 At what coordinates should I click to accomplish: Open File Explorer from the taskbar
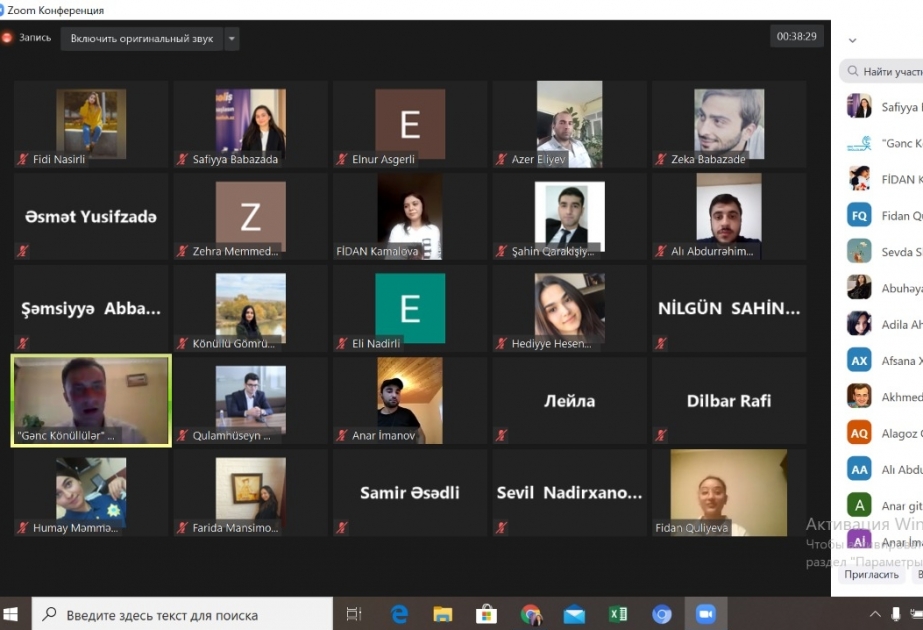[x=443, y=615]
